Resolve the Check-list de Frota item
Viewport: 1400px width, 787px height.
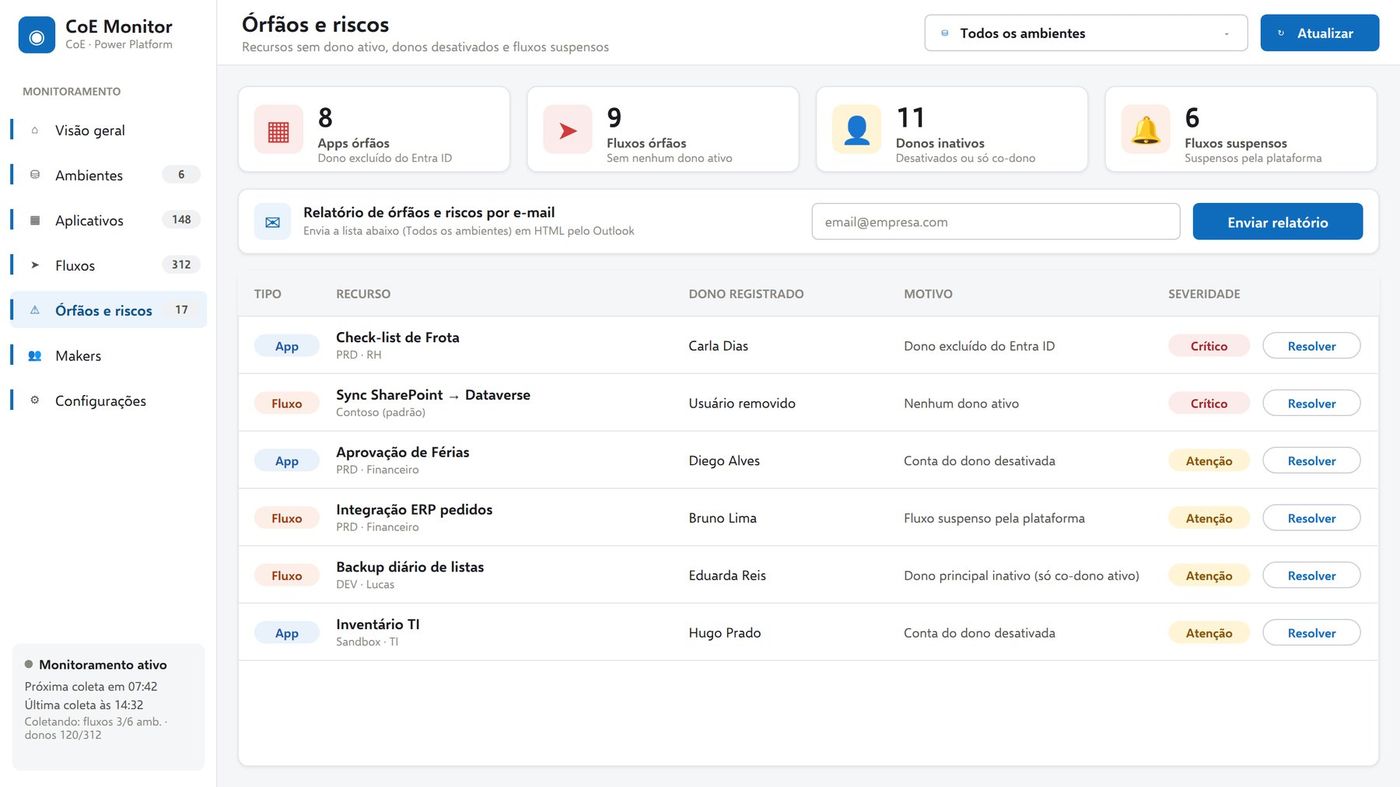pyautogui.click(x=1312, y=346)
